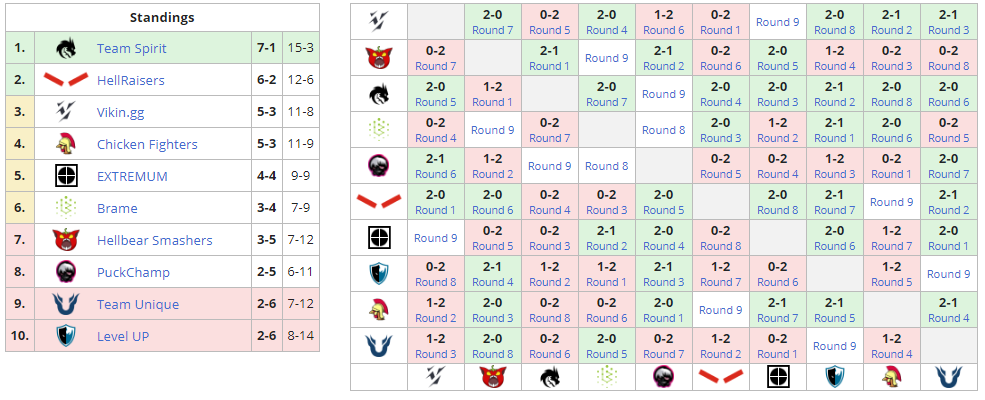Click Team Spirit's 15-3 game record cell
This screenshot has width=985, height=400.
[300, 48]
